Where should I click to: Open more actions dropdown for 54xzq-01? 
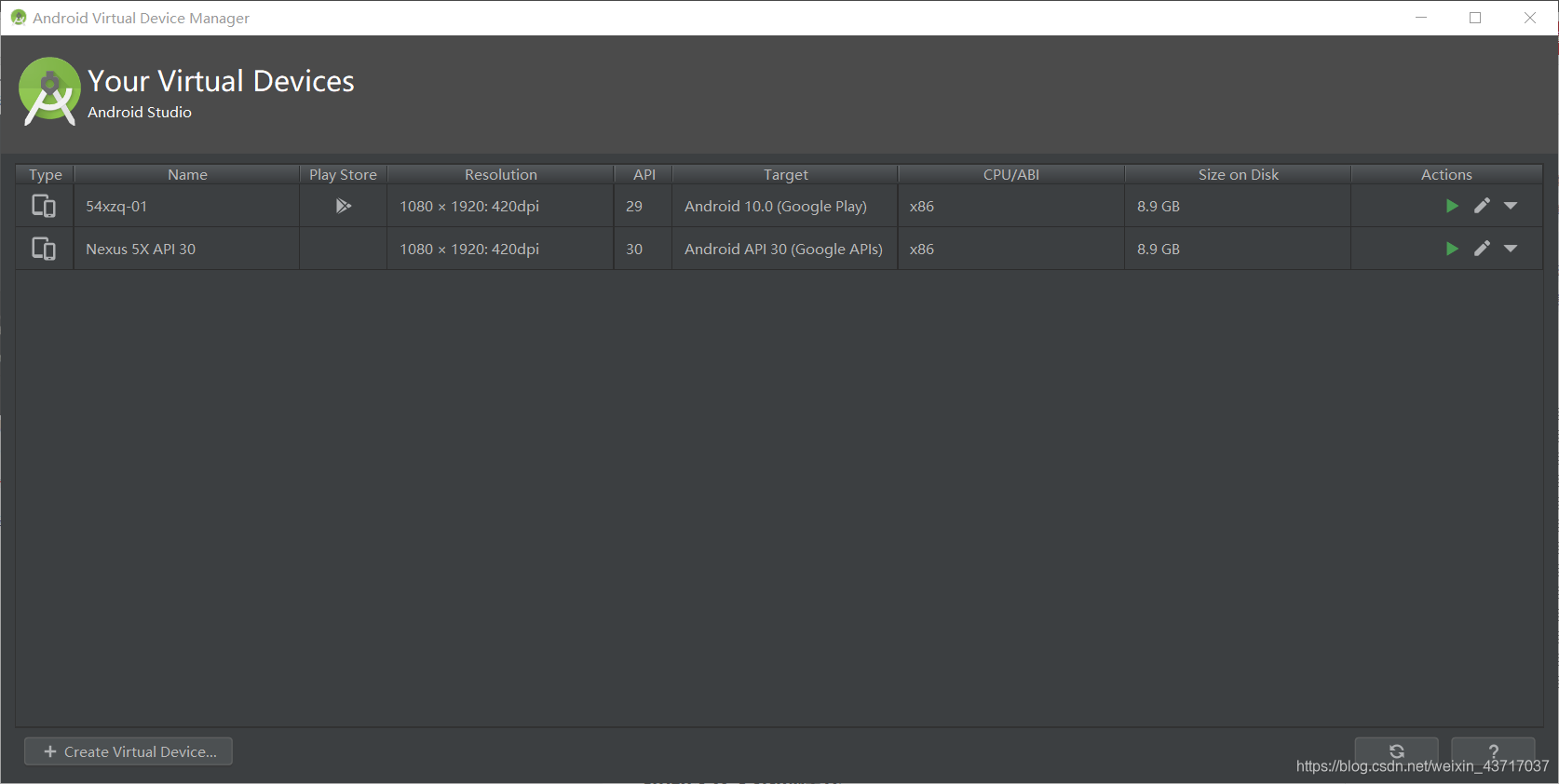coord(1511,206)
